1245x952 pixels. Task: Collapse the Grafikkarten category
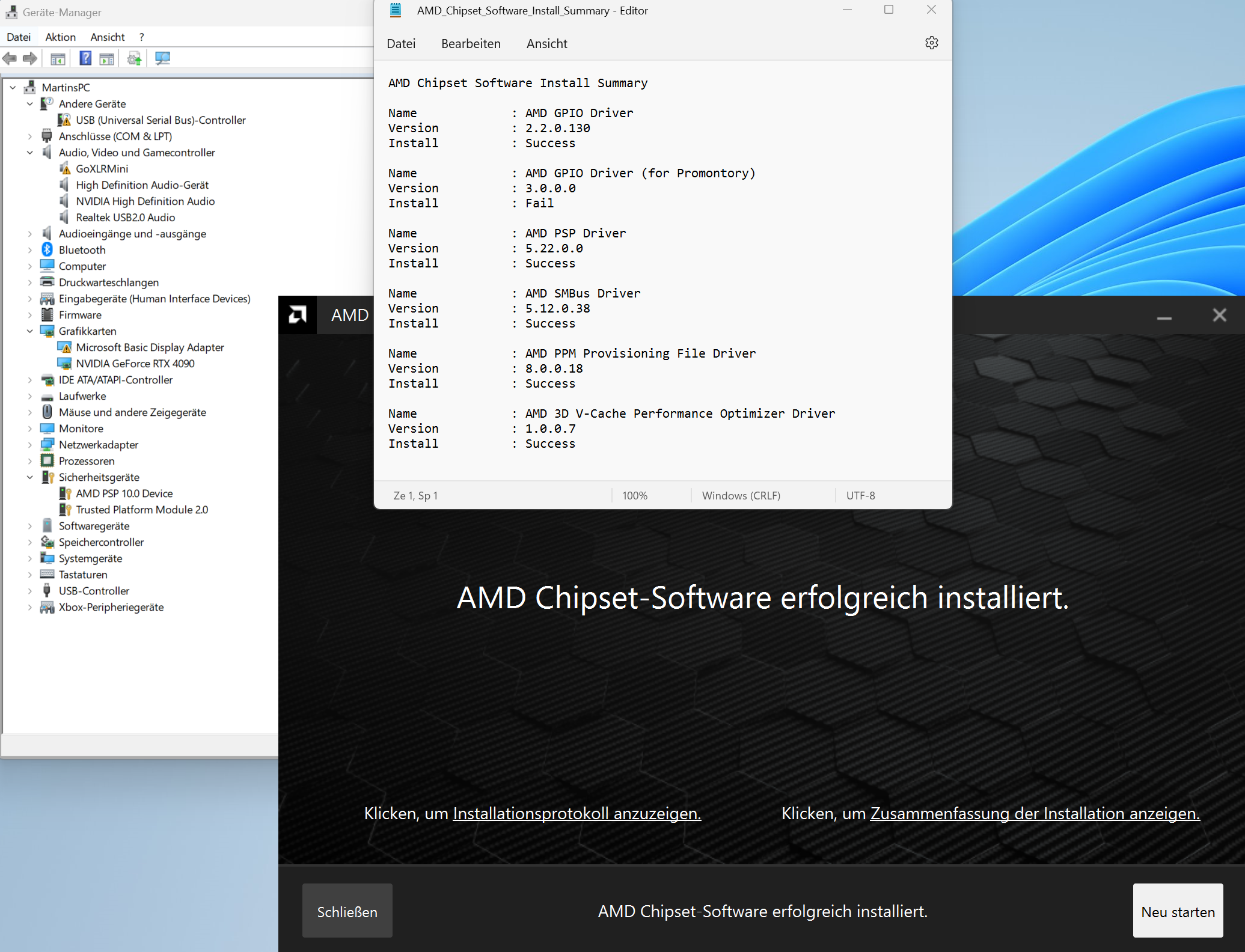tap(29, 331)
